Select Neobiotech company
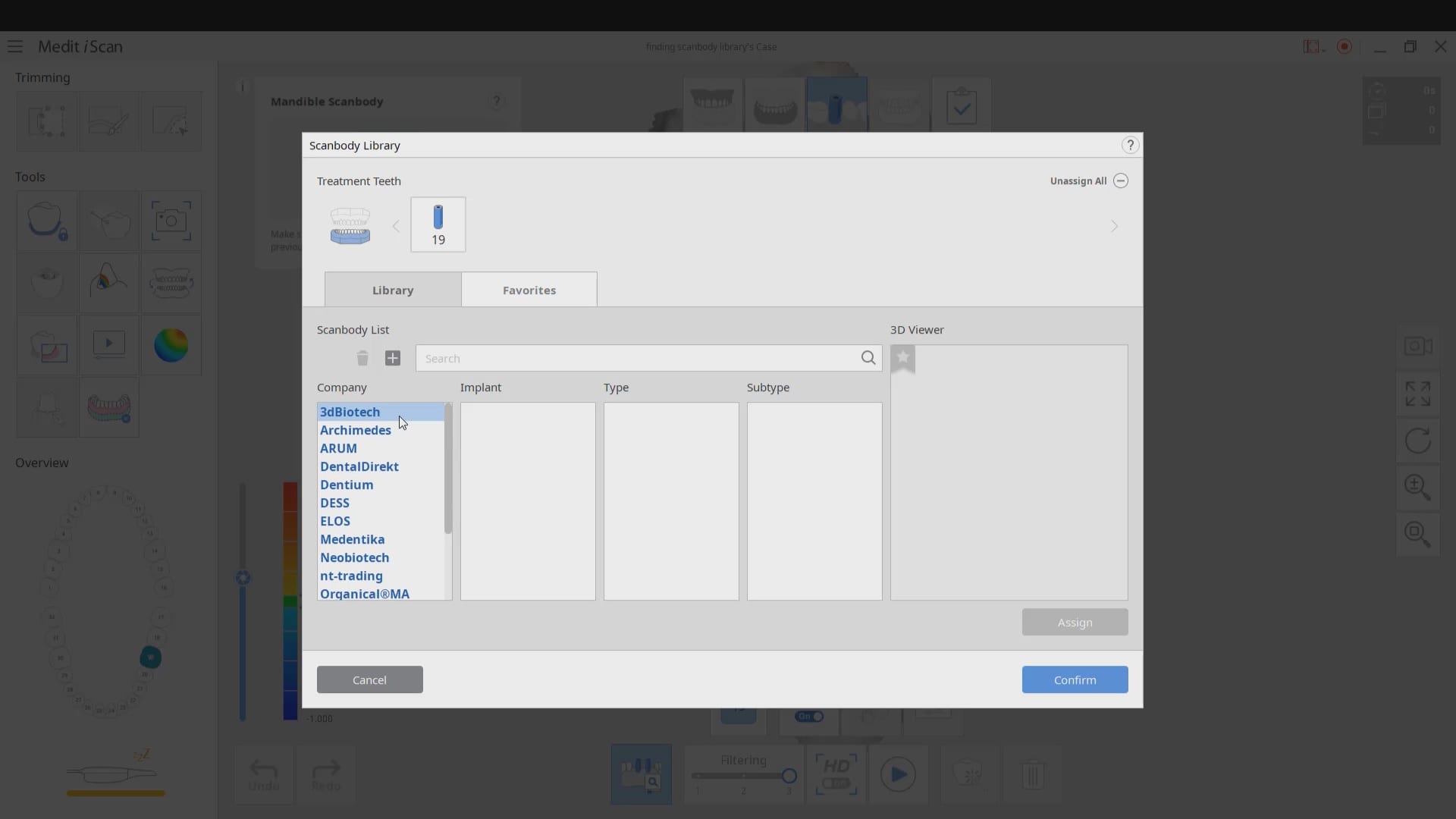 pos(381,557)
